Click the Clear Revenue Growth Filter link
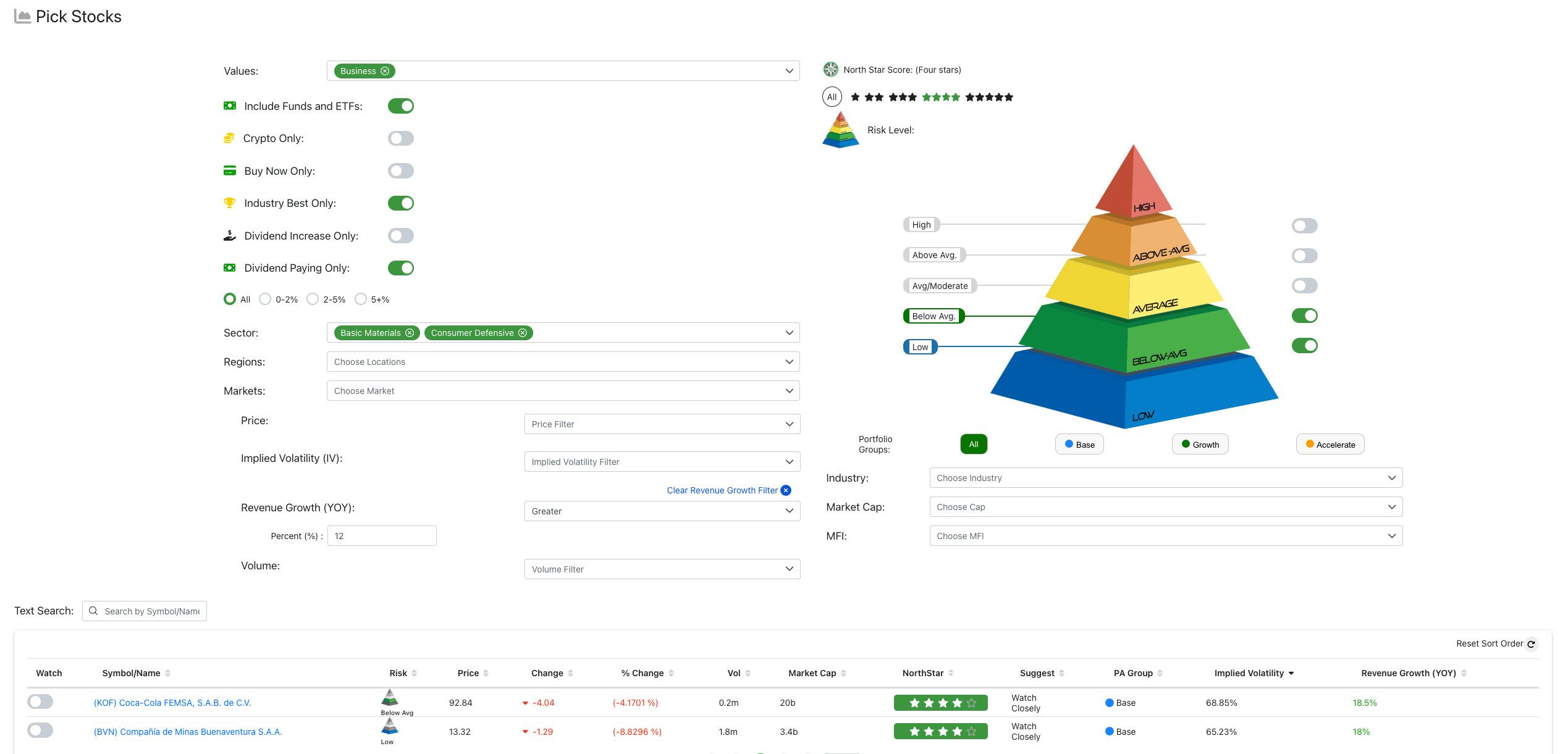 [723, 490]
